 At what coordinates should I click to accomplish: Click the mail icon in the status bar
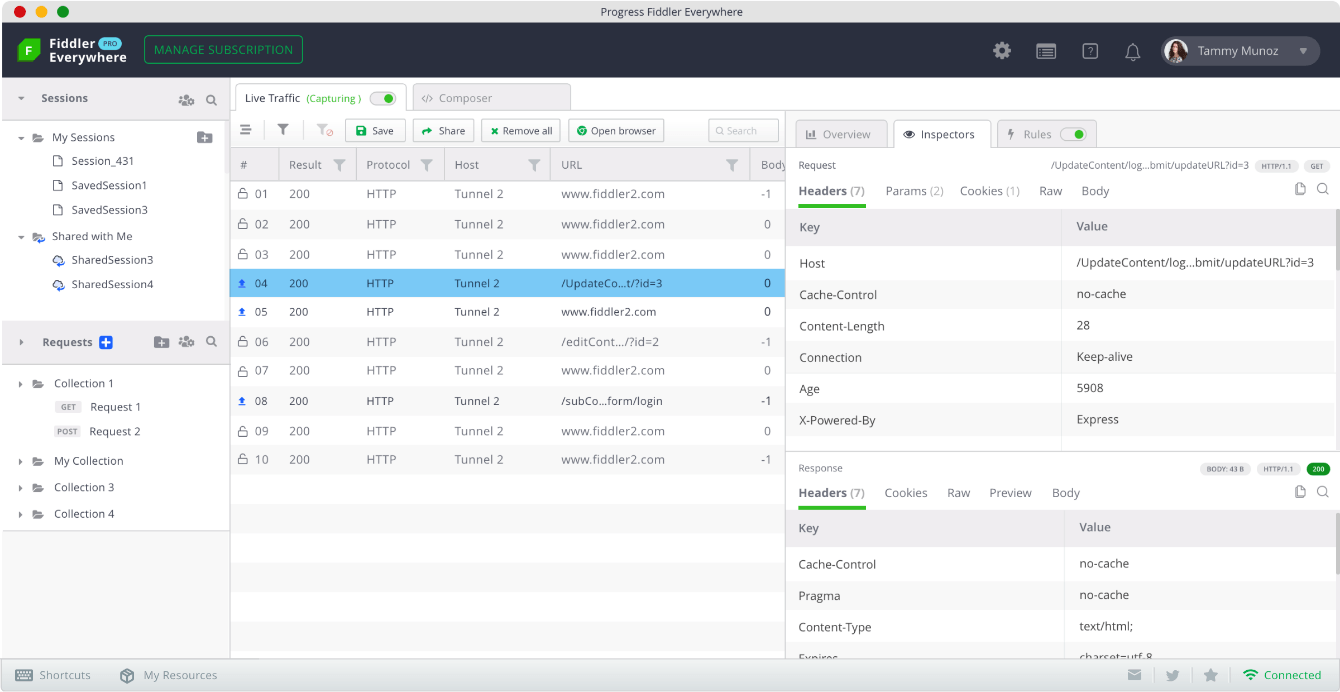1135,675
